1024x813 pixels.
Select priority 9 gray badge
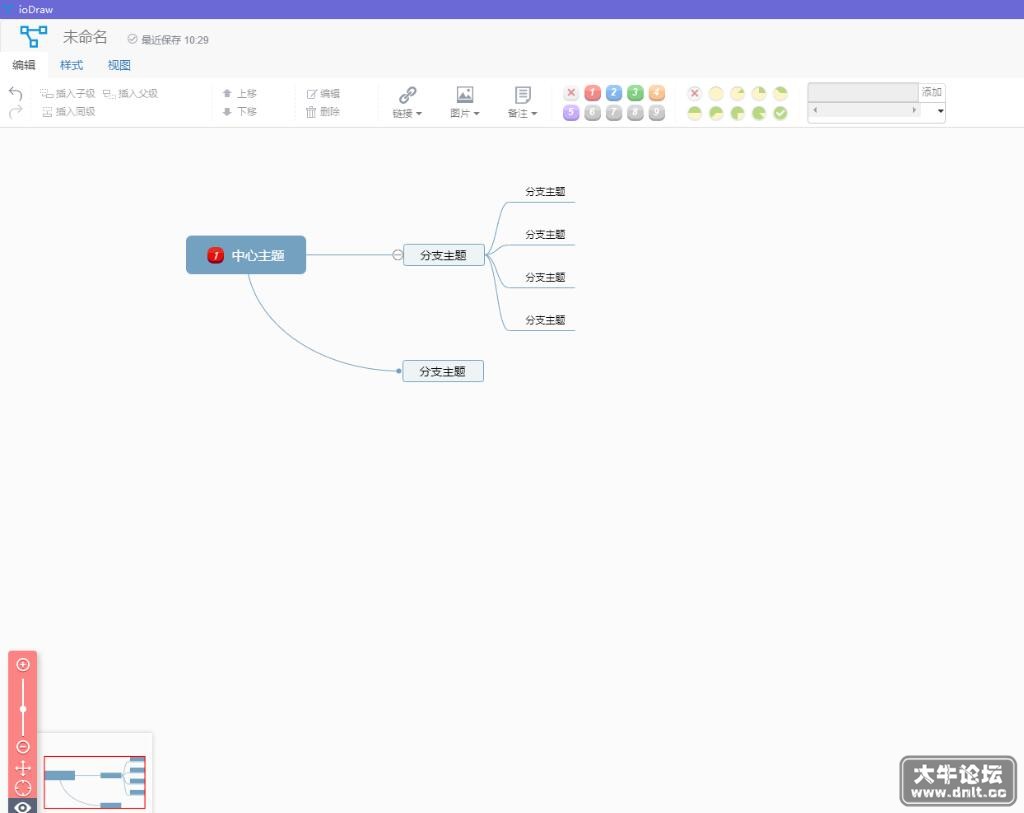[x=657, y=112]
